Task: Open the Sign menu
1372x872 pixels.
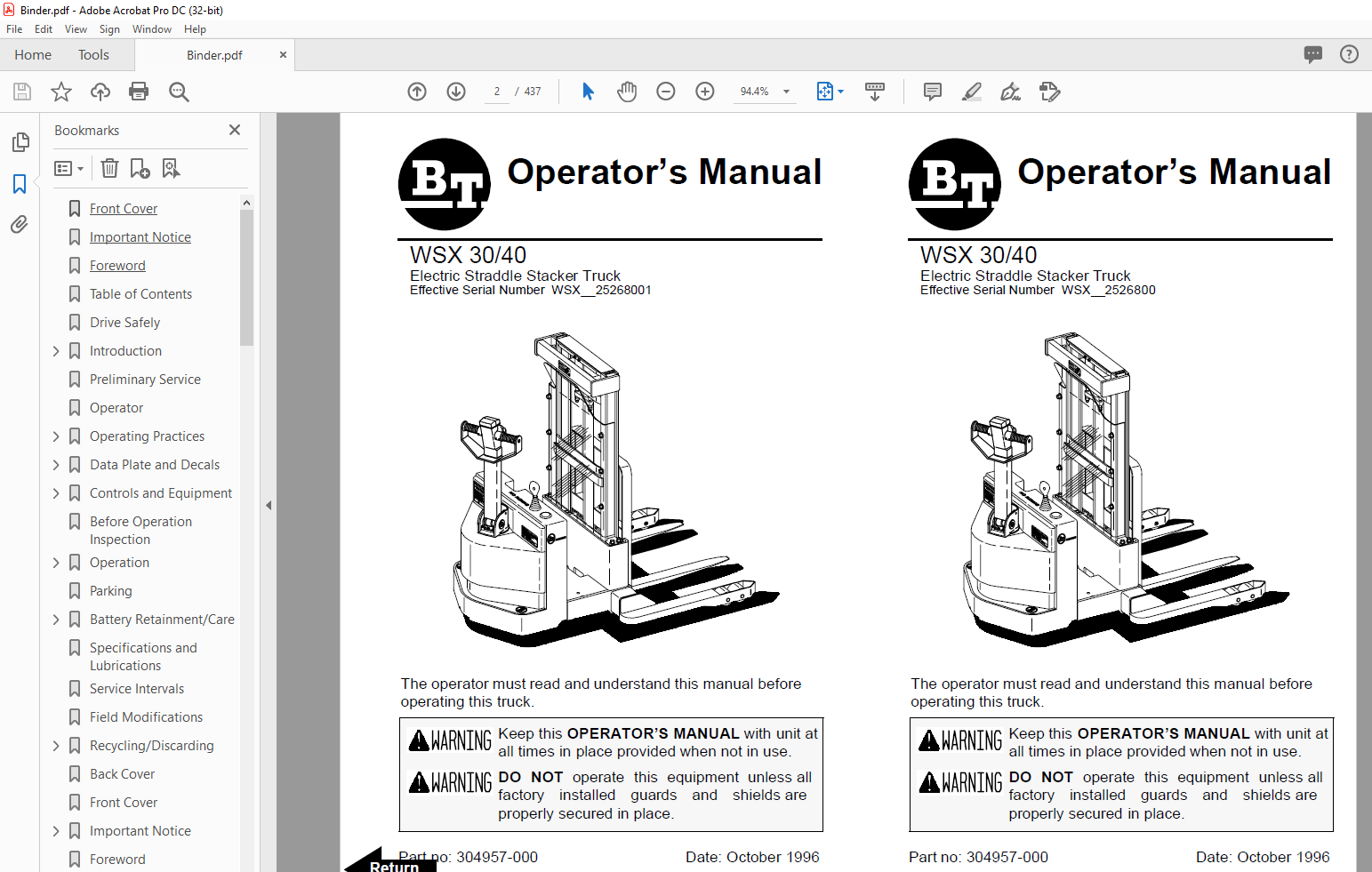Action: tap(109, 29)
